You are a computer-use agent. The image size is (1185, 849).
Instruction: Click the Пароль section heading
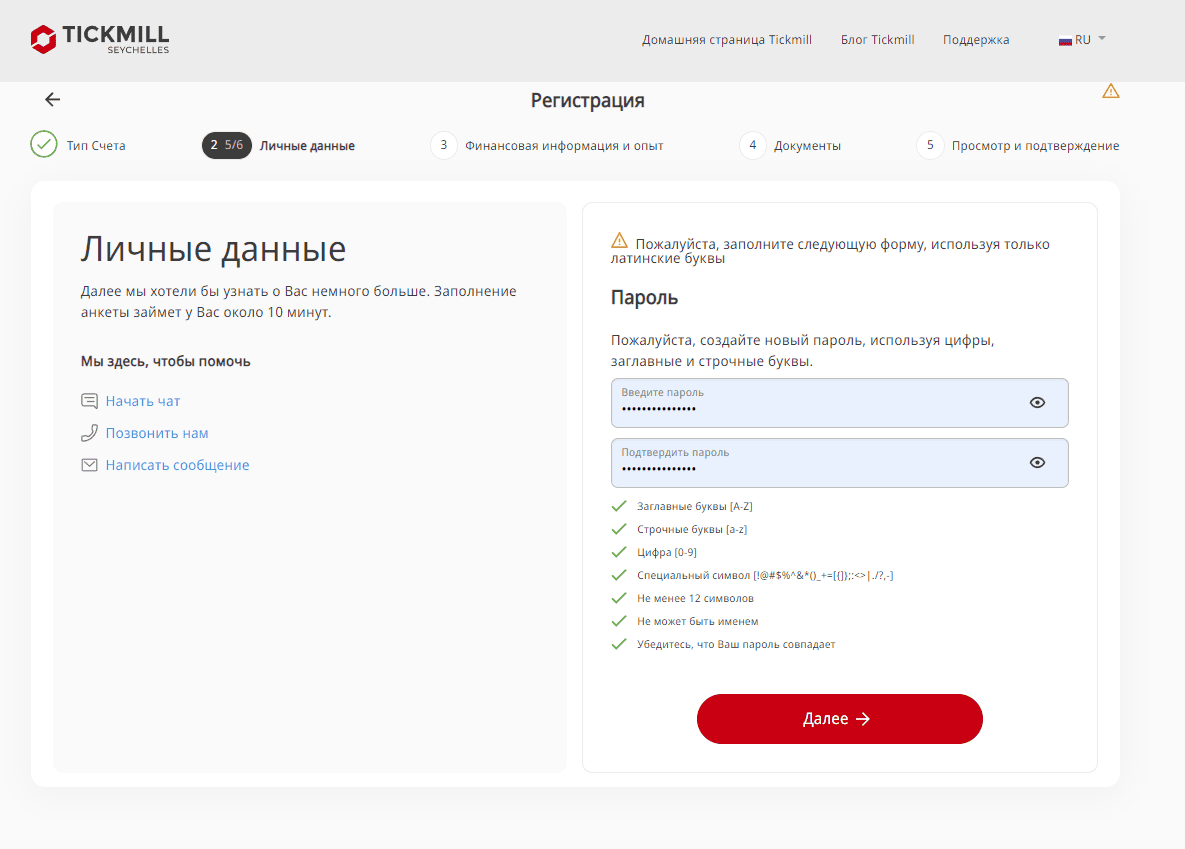tap(644, 298)
